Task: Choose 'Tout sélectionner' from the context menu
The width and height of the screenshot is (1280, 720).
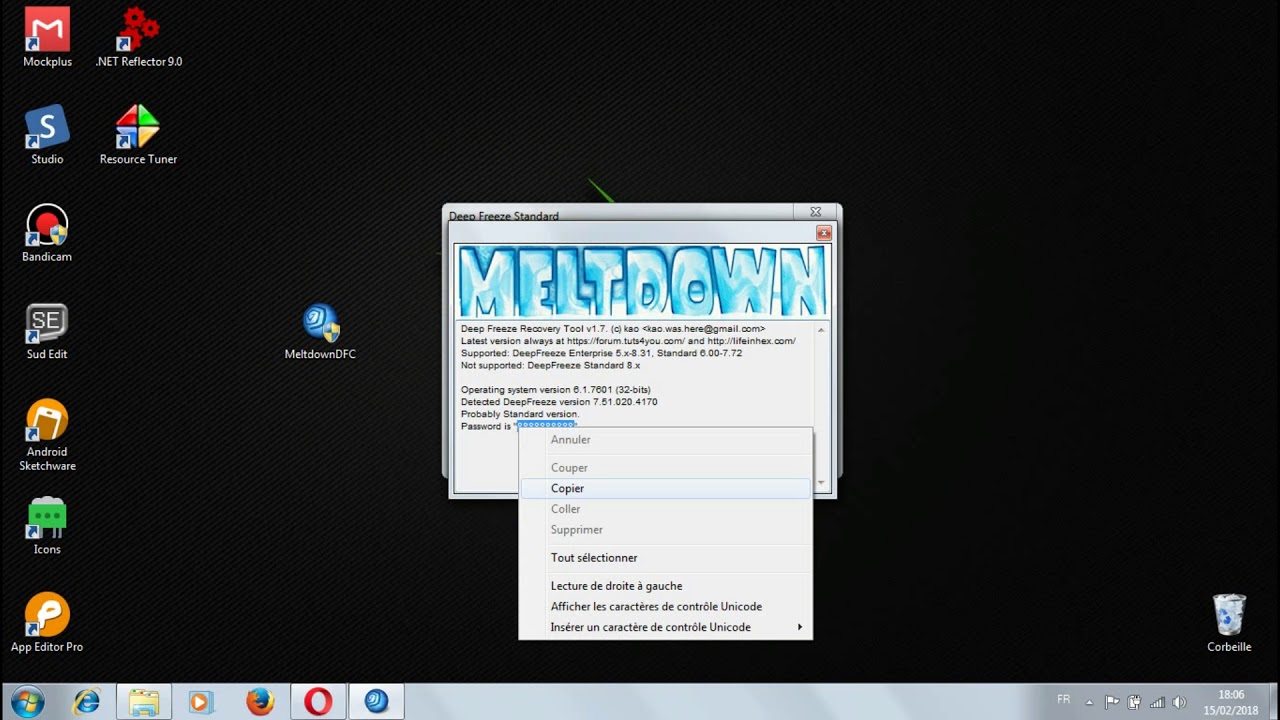Action: point(594,557)
